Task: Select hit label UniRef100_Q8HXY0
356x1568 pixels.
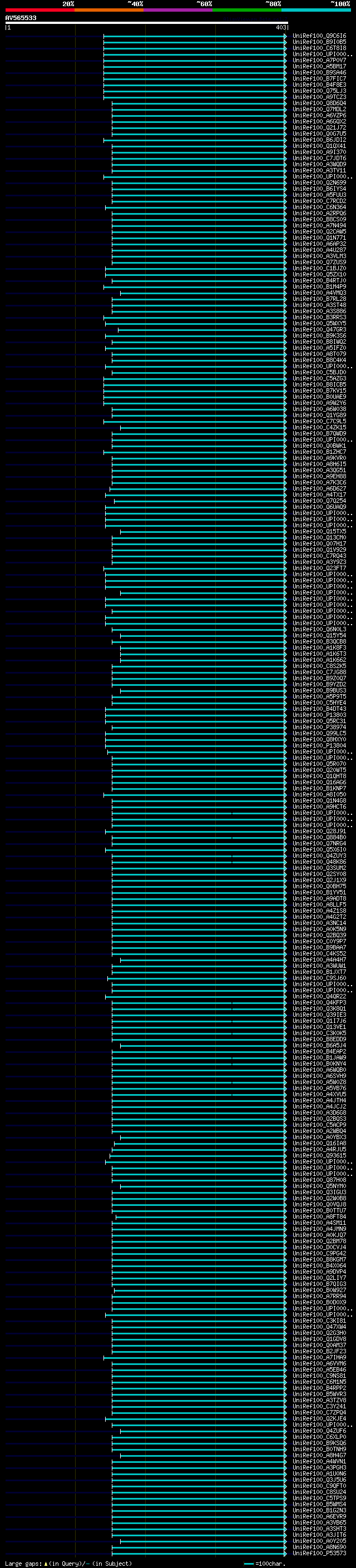Action: click(x=319, y=740)
